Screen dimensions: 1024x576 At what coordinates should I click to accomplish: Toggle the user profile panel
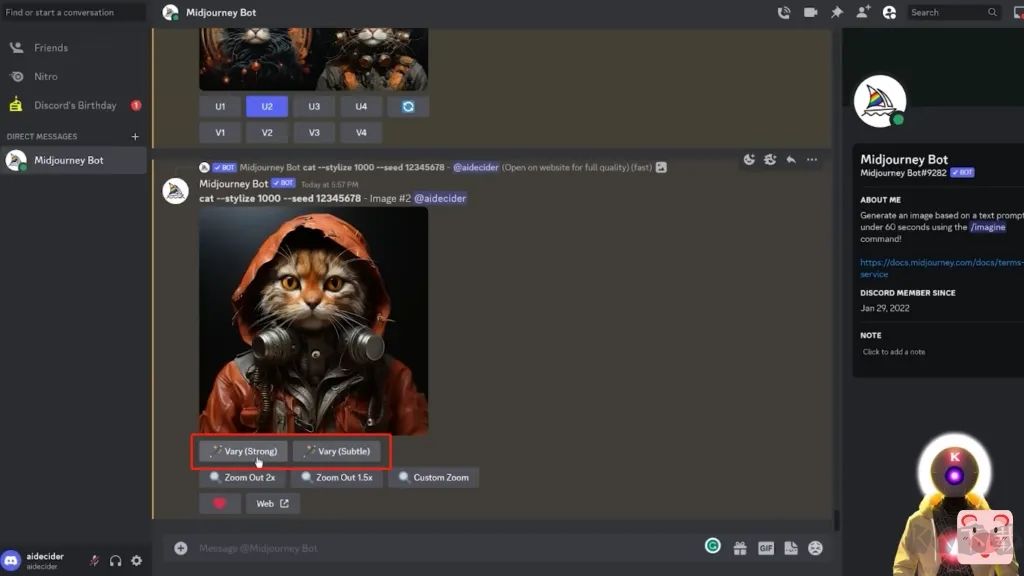point(889,12)
